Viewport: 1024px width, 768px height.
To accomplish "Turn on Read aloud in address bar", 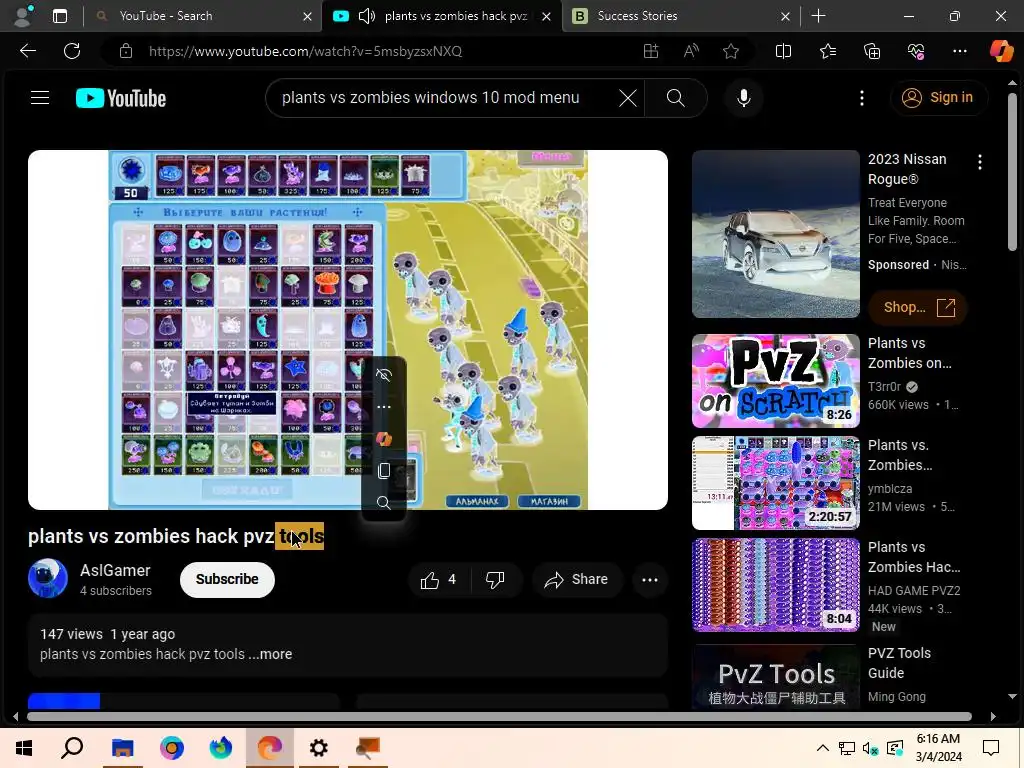I will (691, 51).
